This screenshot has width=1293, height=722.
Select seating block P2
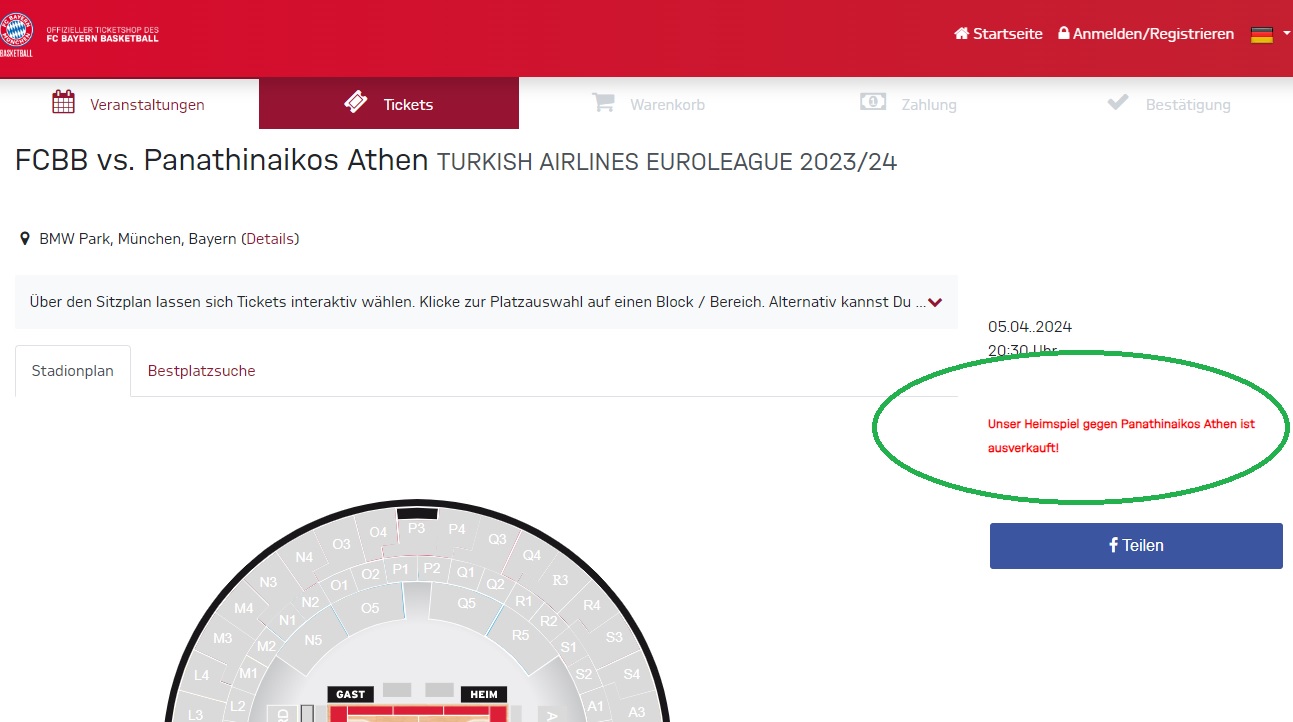coord(432,568)
